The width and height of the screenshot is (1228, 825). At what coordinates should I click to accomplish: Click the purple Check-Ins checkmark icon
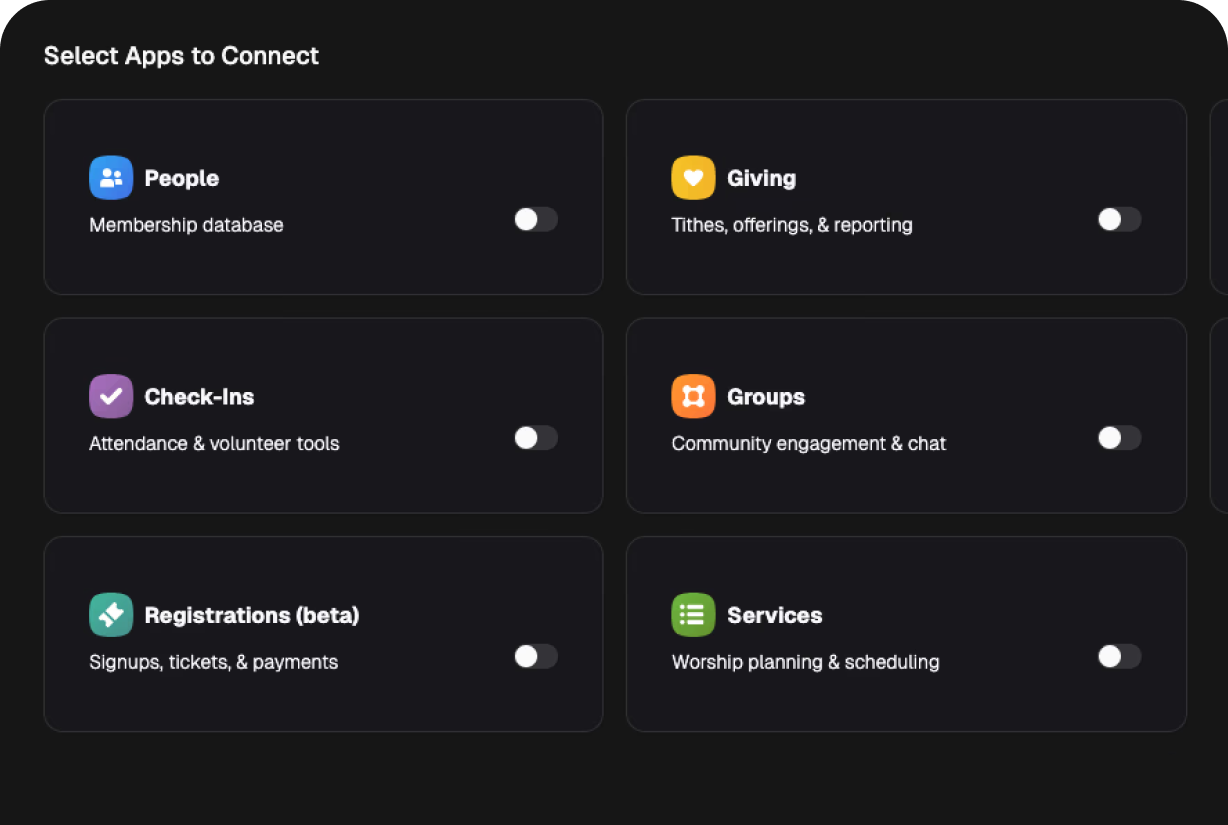110,396
